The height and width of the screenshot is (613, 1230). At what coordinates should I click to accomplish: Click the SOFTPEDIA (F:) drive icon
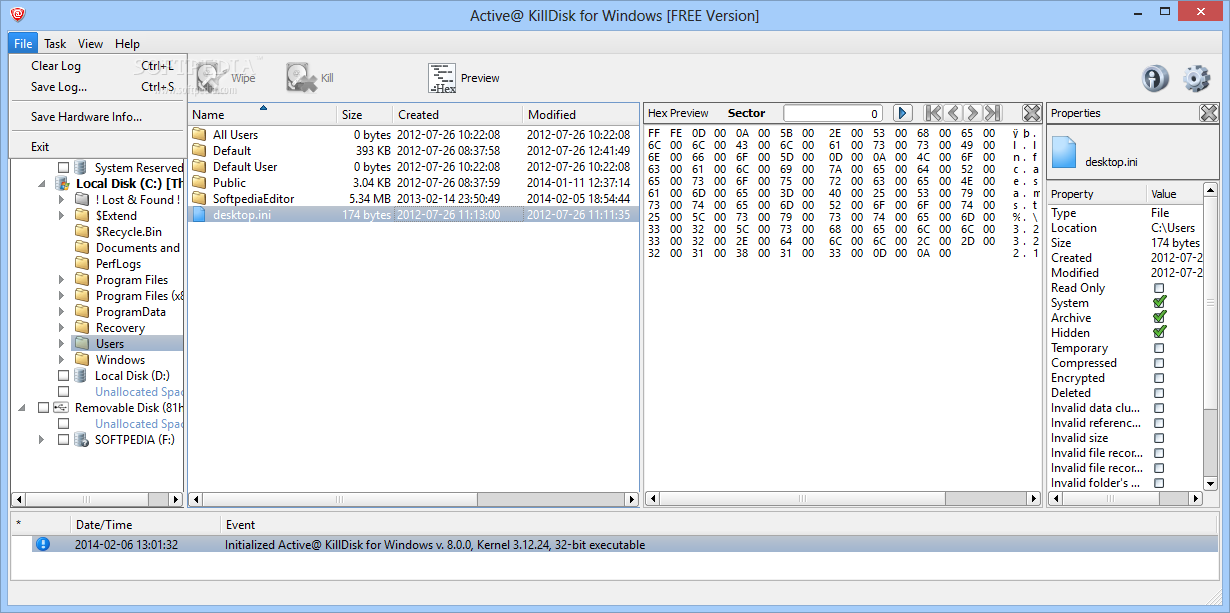click(81, 439)
